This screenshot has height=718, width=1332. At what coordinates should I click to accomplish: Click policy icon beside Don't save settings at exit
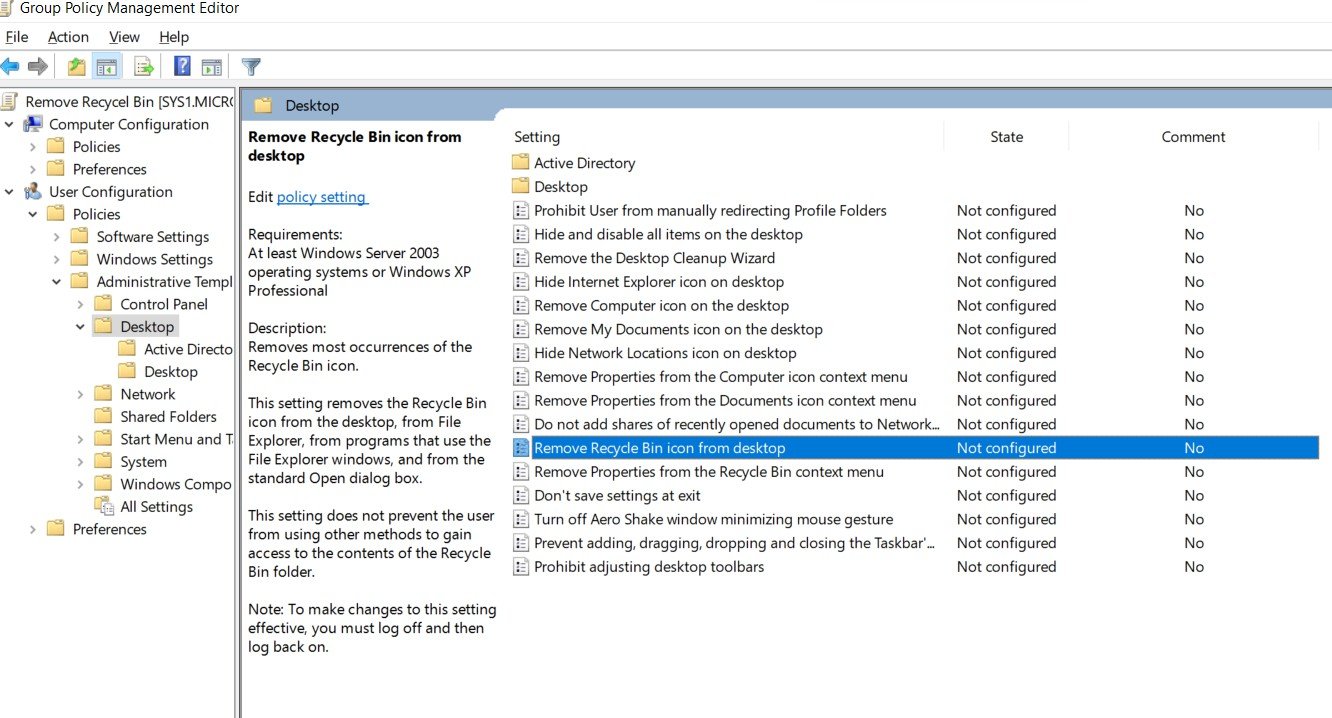pyautogui.click(x=520, y=495)
